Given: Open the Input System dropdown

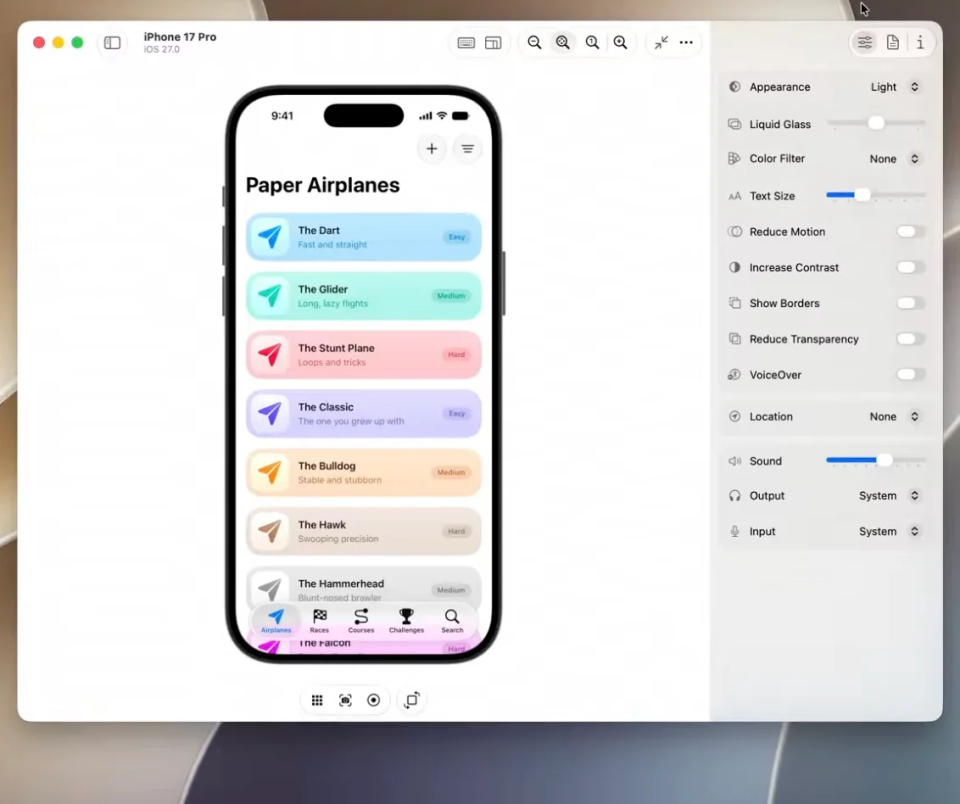Looking at the screenshot, I should 889,531.
